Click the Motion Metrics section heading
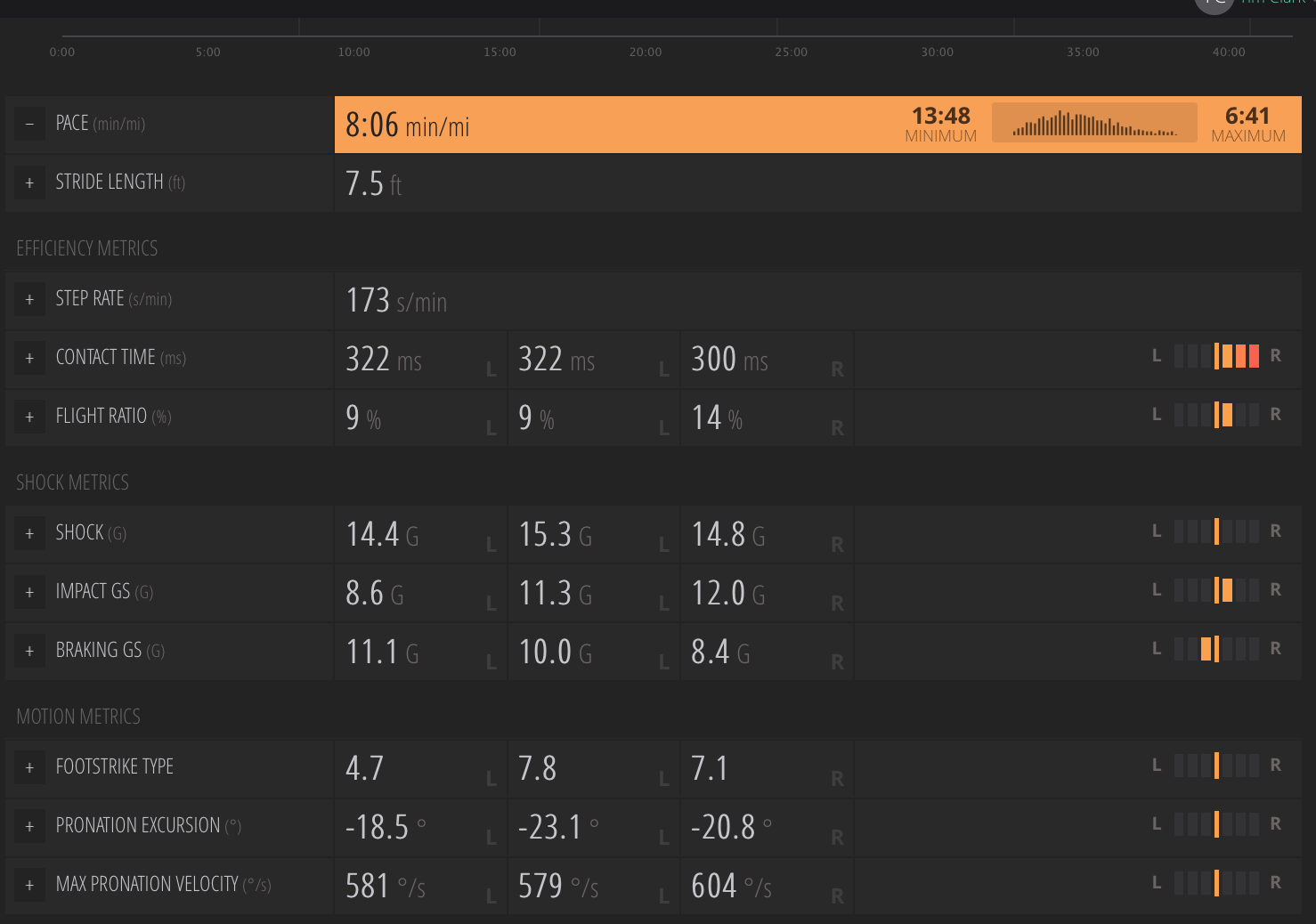Image resolution: width=1316 pixels, height=924 pixels. click(x=78, y=717)
